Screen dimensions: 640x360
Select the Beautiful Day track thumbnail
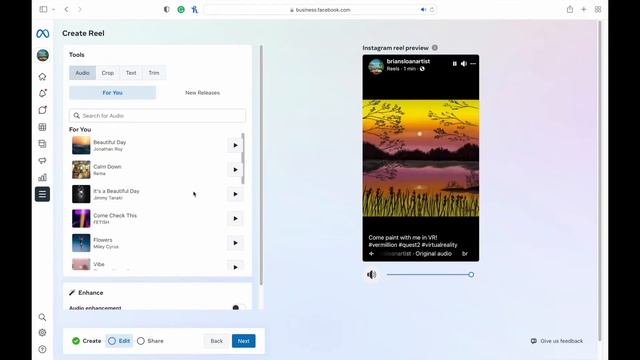(81, 145)
